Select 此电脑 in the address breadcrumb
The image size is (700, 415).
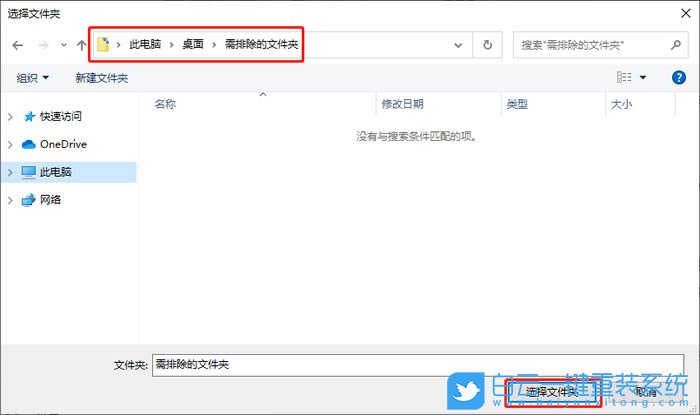click(145, 44)
